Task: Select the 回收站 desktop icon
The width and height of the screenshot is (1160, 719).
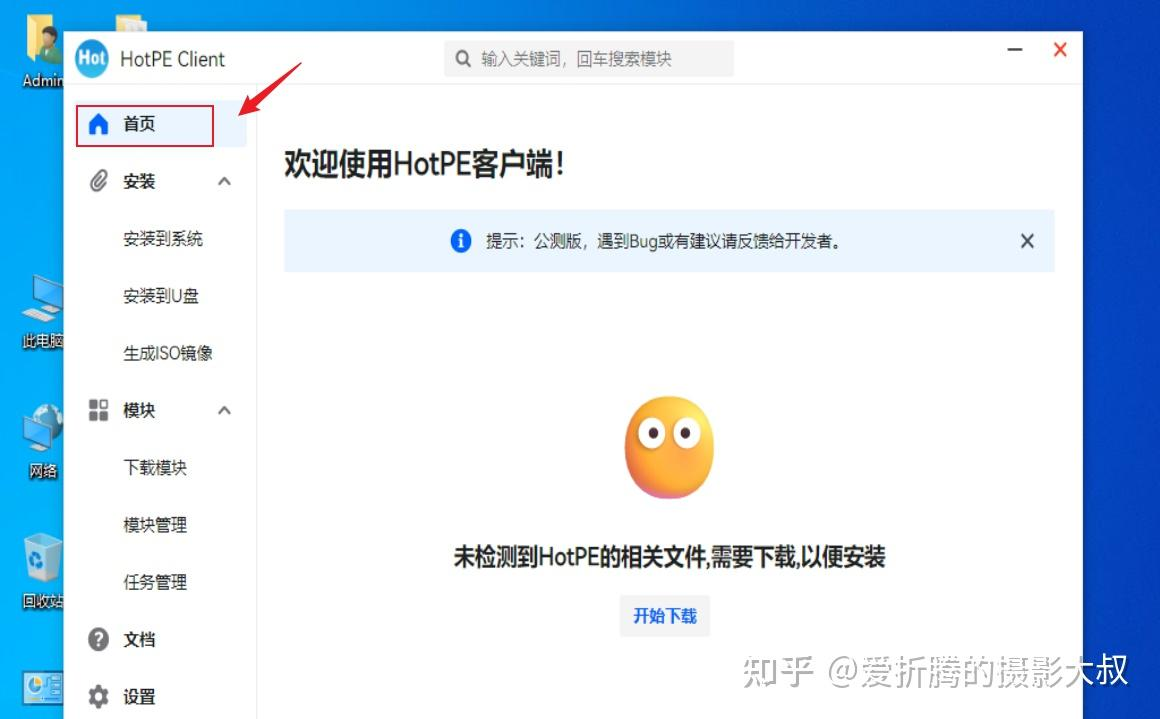Action: [42, 570]
